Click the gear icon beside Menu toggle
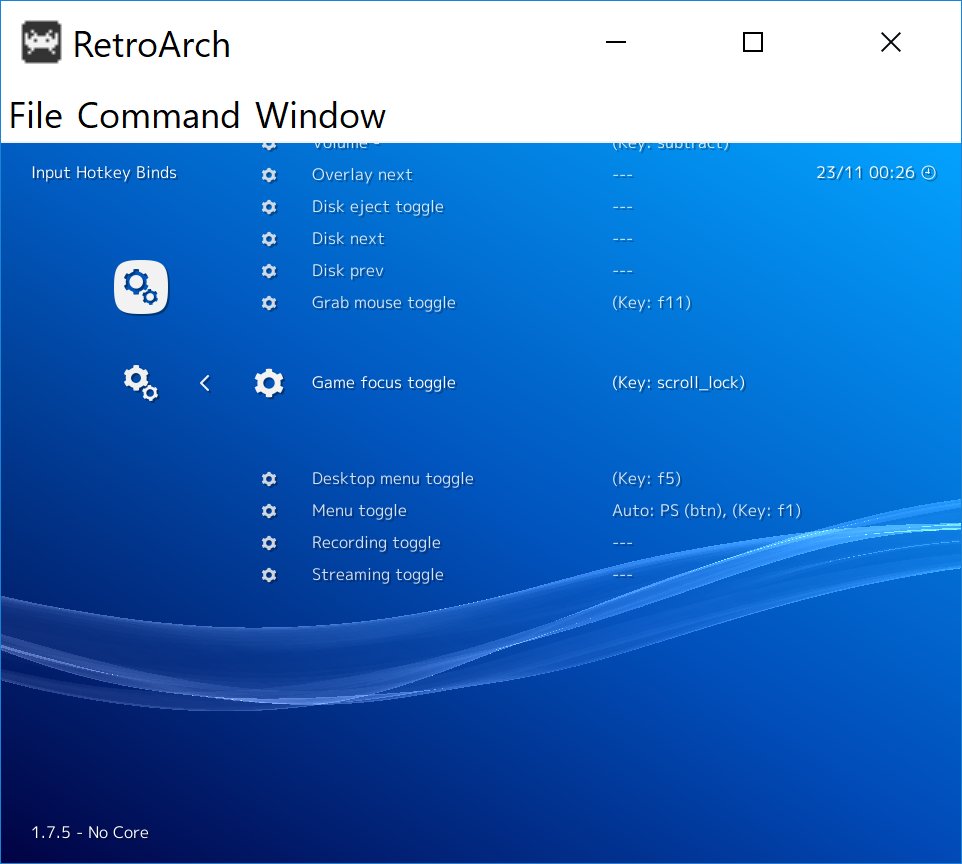The width and height of the screenshot is (962, 864). pos(269,511)
